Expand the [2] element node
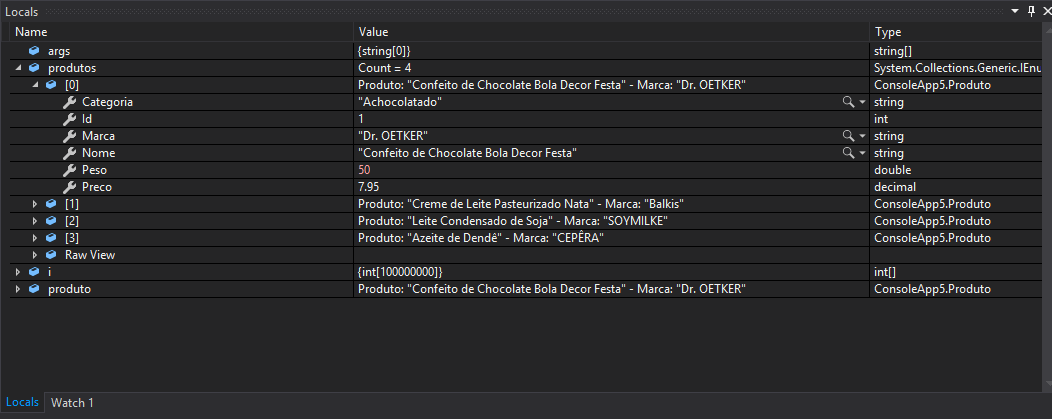This screenshot has width=1052, height=419. pyautogui.click(x=35, y=221)
